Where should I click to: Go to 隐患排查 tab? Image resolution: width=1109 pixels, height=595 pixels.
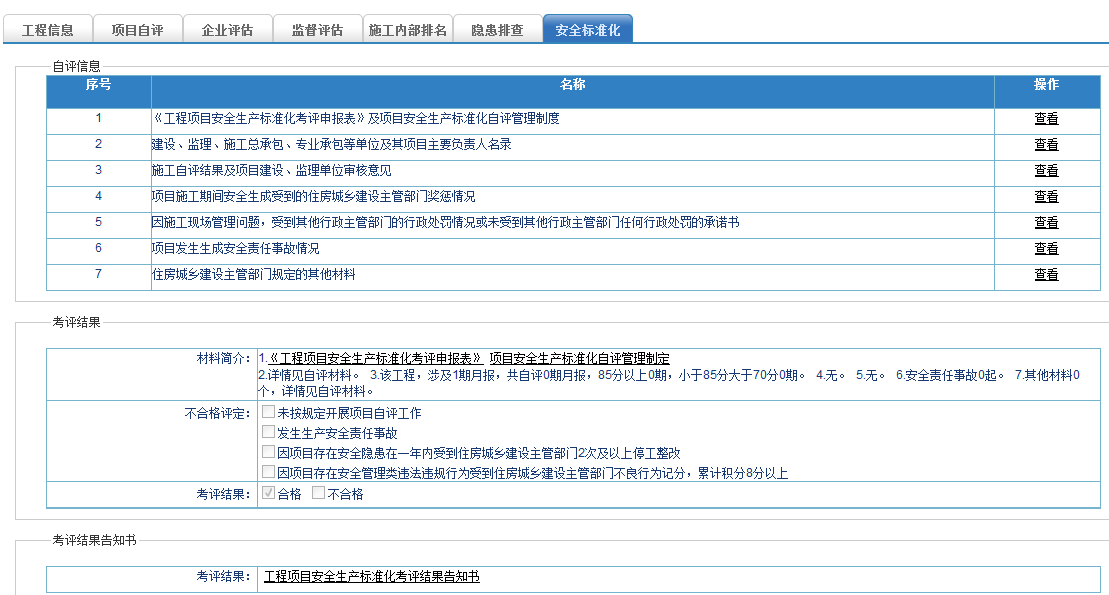pos(497,30)
